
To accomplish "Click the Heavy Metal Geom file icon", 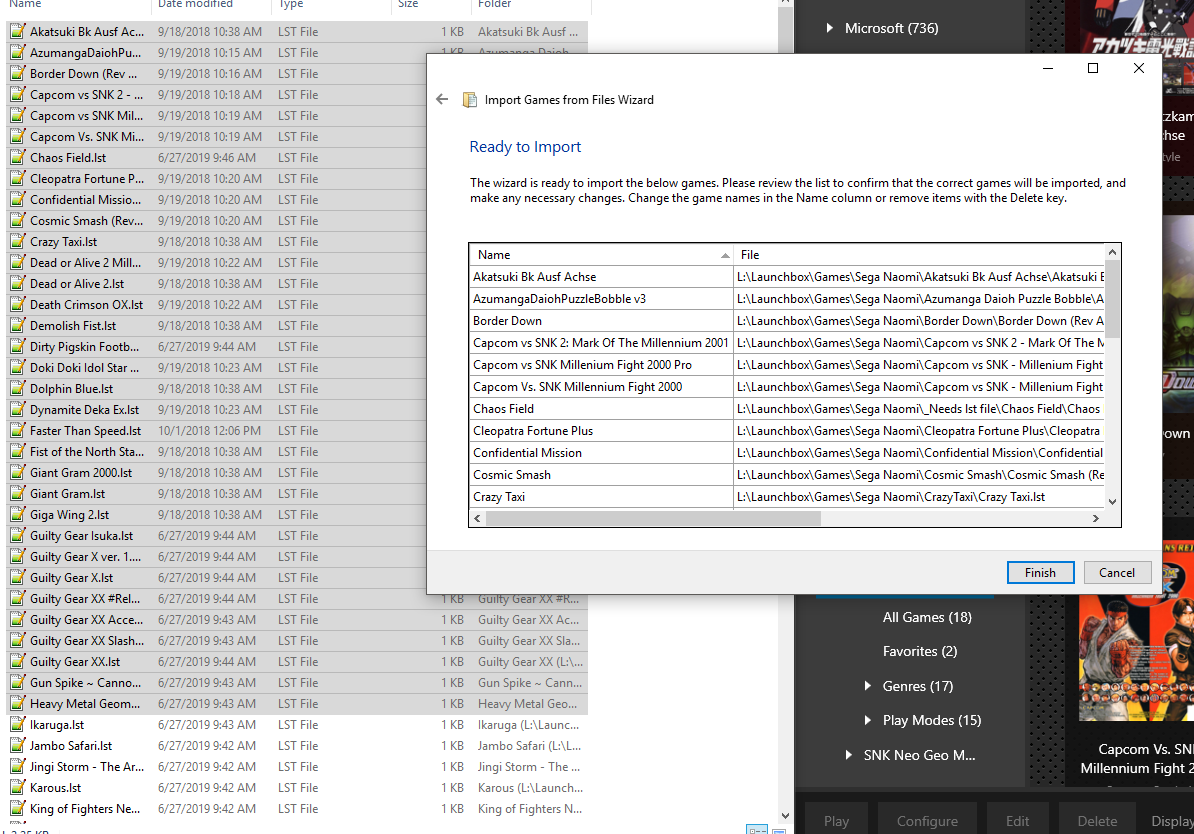I will tap(17, 704).
